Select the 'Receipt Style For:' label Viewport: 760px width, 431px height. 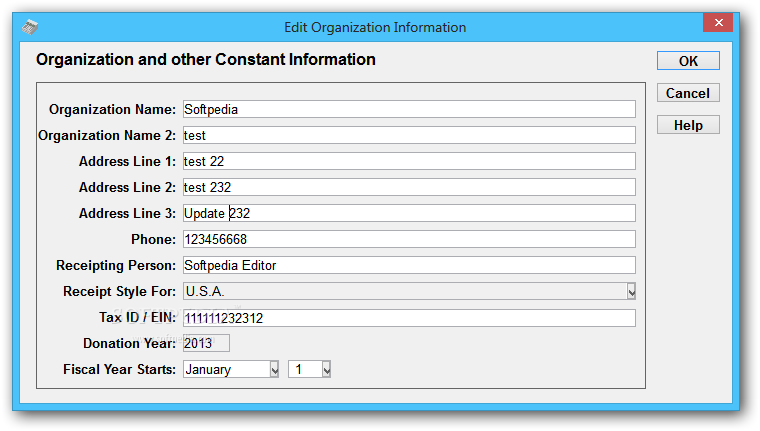tap(119, 291)
